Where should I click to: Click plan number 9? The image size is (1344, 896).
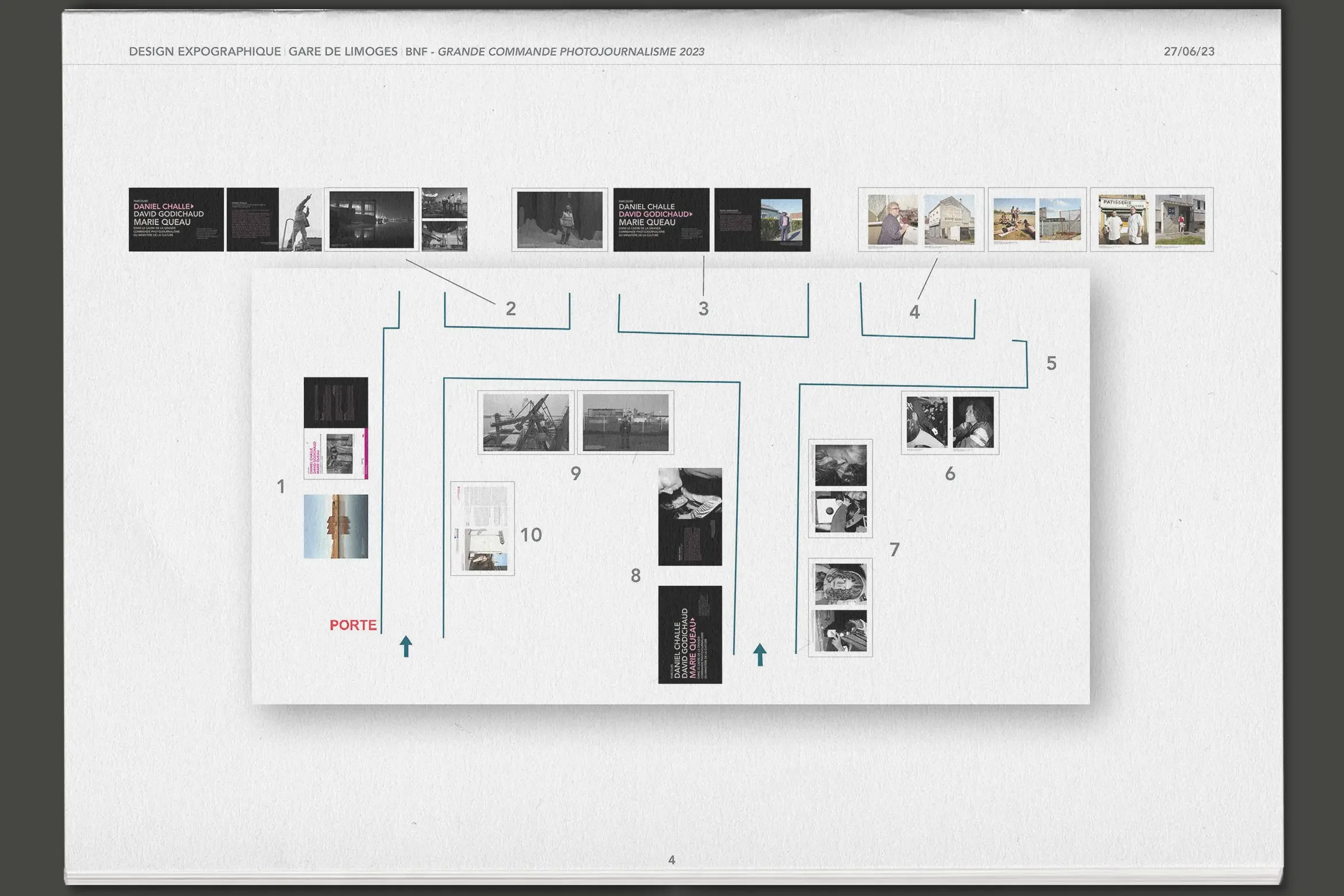point(576,474)
